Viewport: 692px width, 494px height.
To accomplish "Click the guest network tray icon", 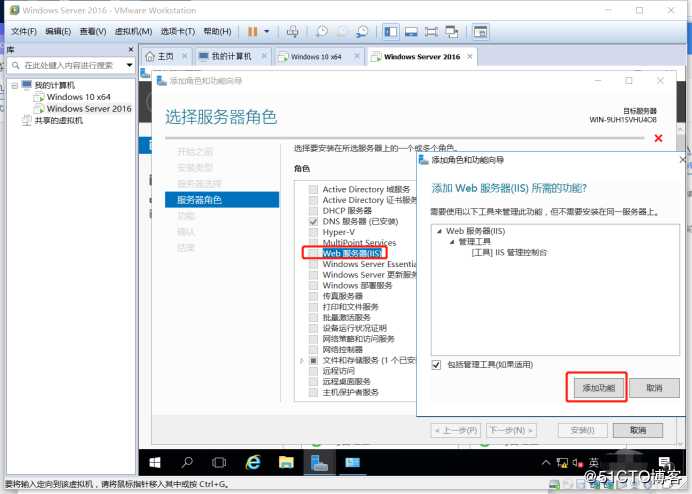I will [562, 463].
